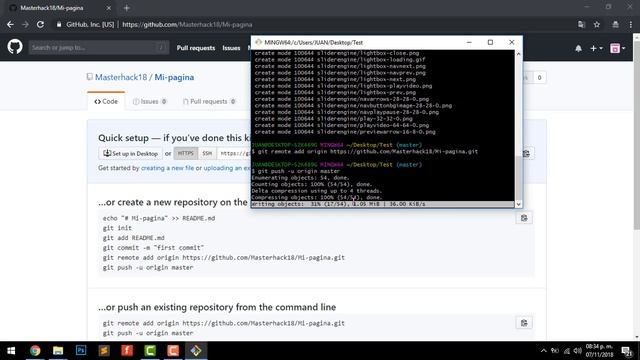Open Git Bash taskbar icon
The width and height of the screenshot is (640, 360).
[196, 351]
